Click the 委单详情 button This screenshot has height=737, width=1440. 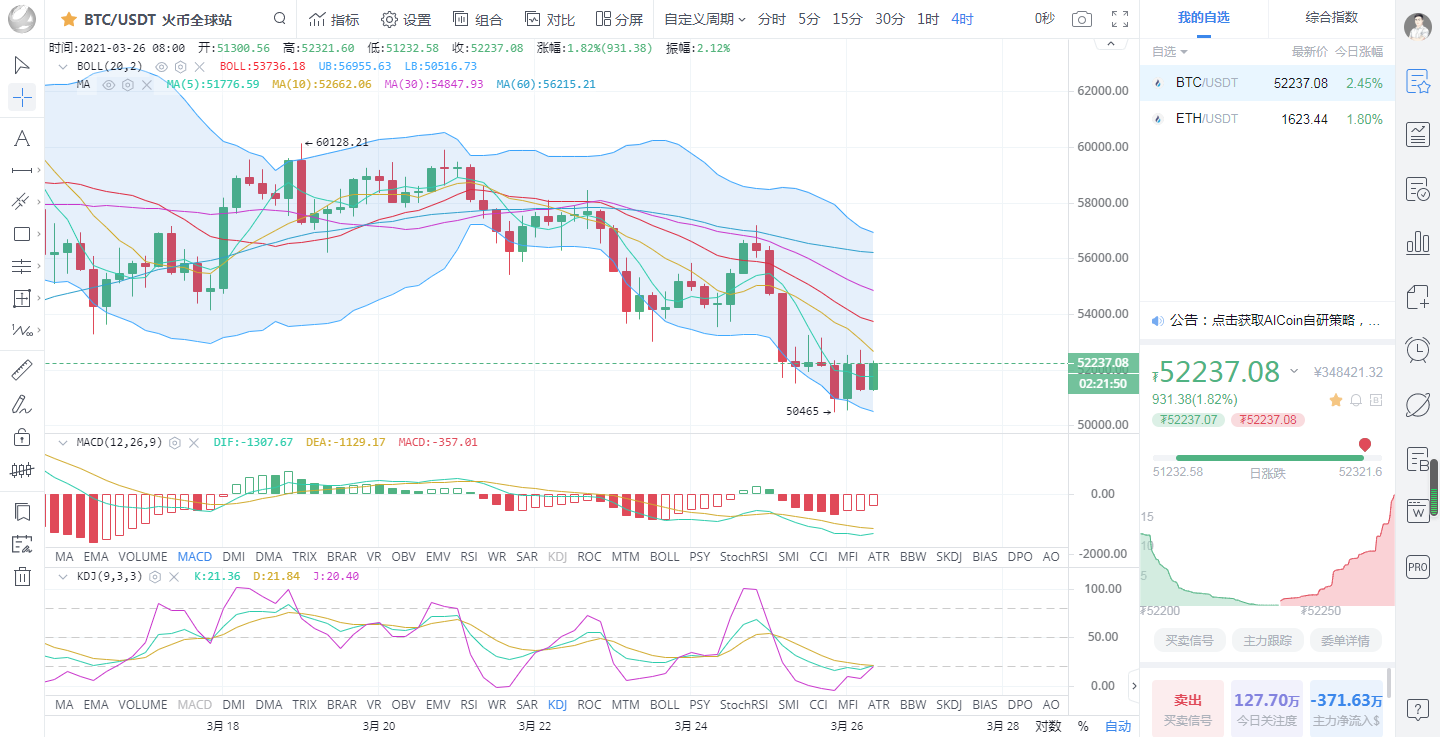tap(1345, 640)
